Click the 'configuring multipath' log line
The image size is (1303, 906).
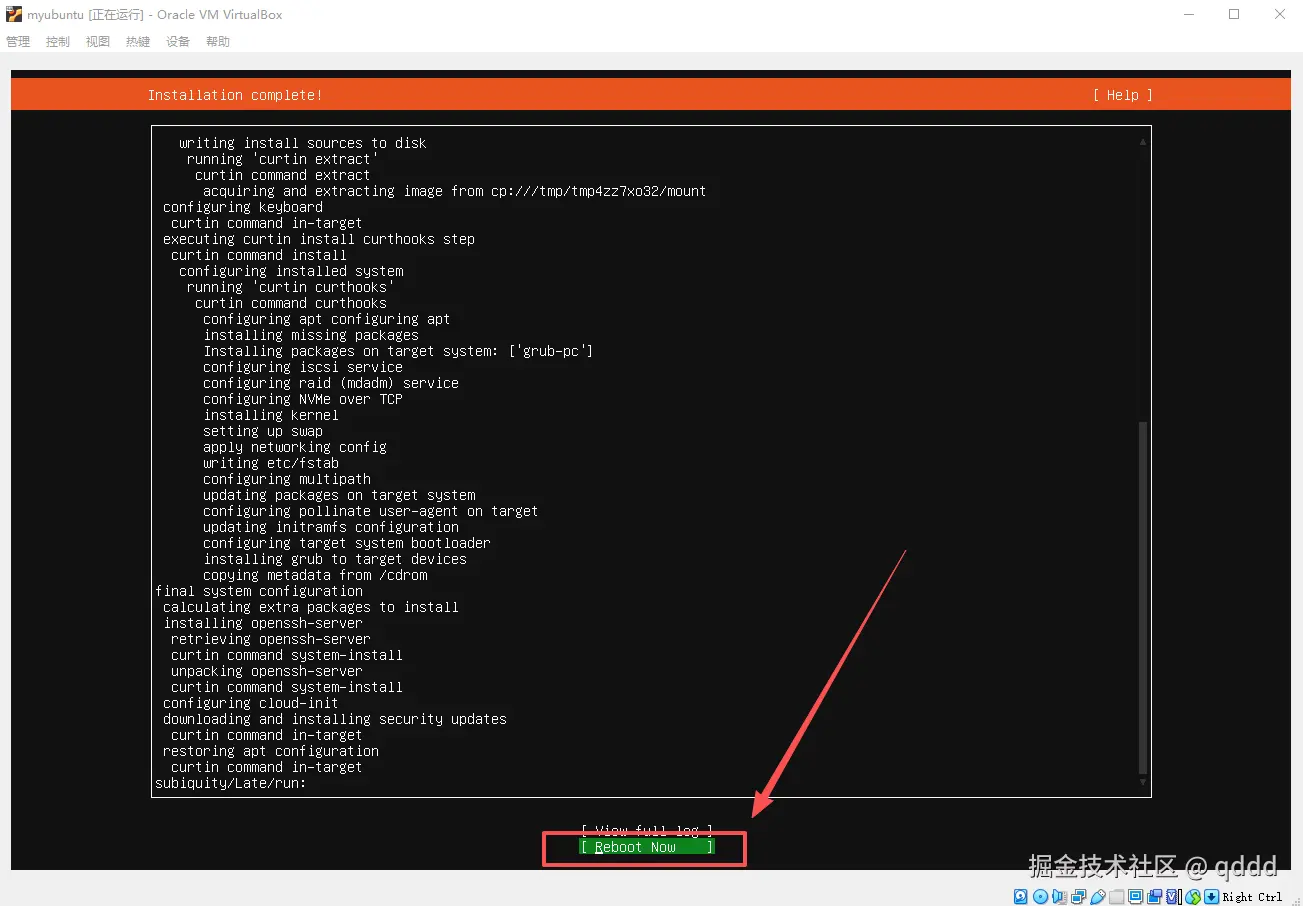click(x=287, y=479)
